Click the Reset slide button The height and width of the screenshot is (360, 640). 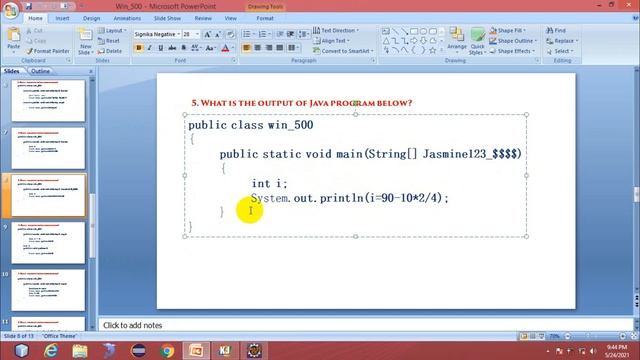[109, 41]
